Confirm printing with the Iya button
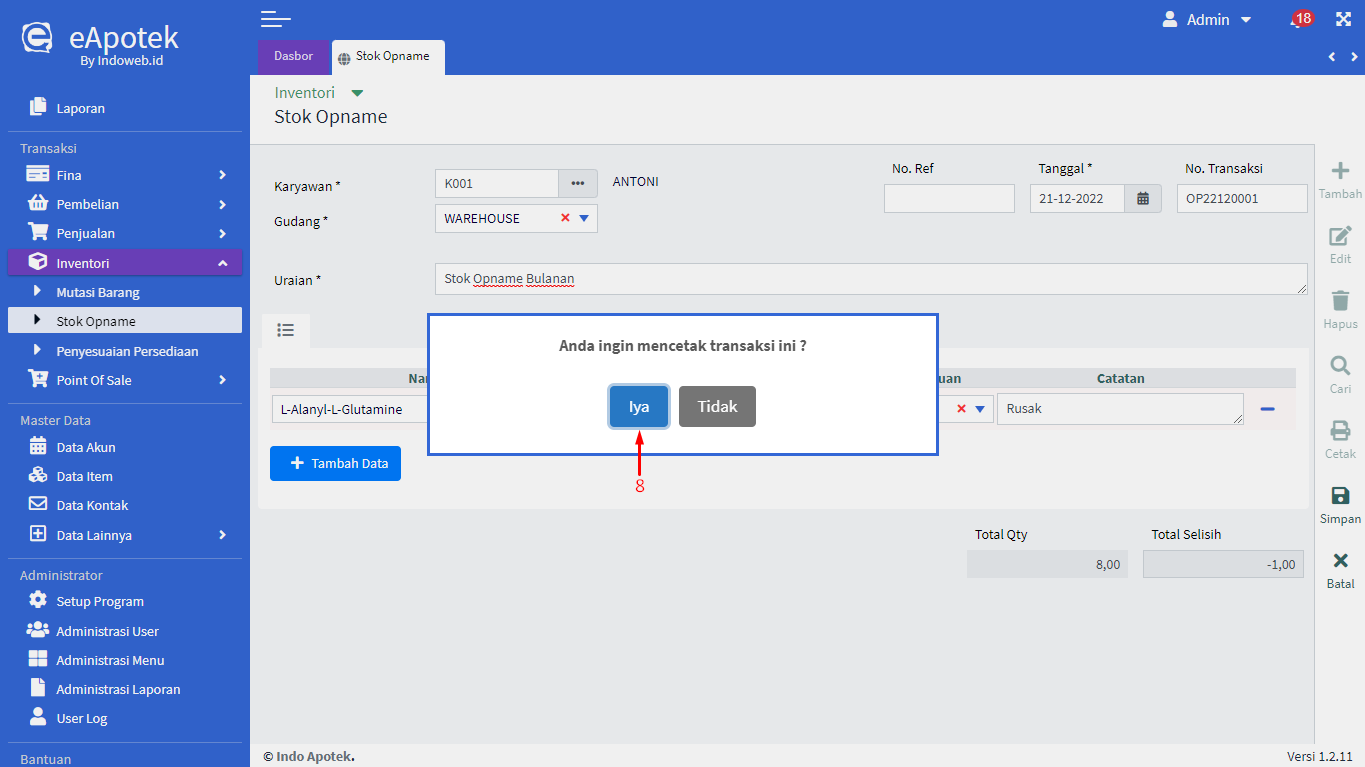The height and width of the screenshot is (767, 1365). (639, 407)
